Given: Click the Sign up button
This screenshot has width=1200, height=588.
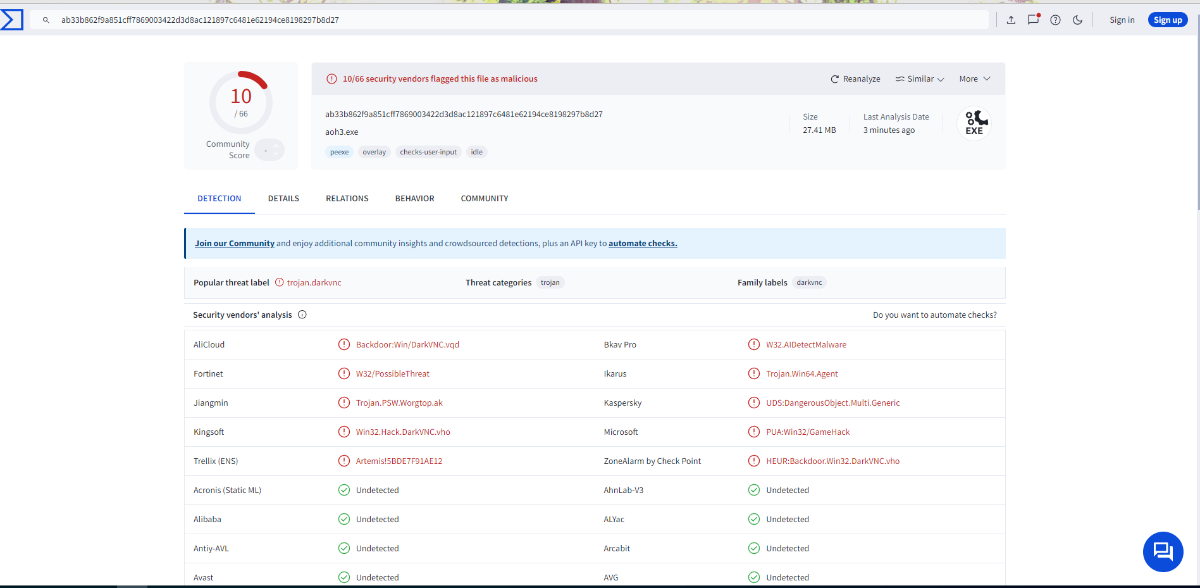Looking at the screenshot, I should [x=1167, y=20].
